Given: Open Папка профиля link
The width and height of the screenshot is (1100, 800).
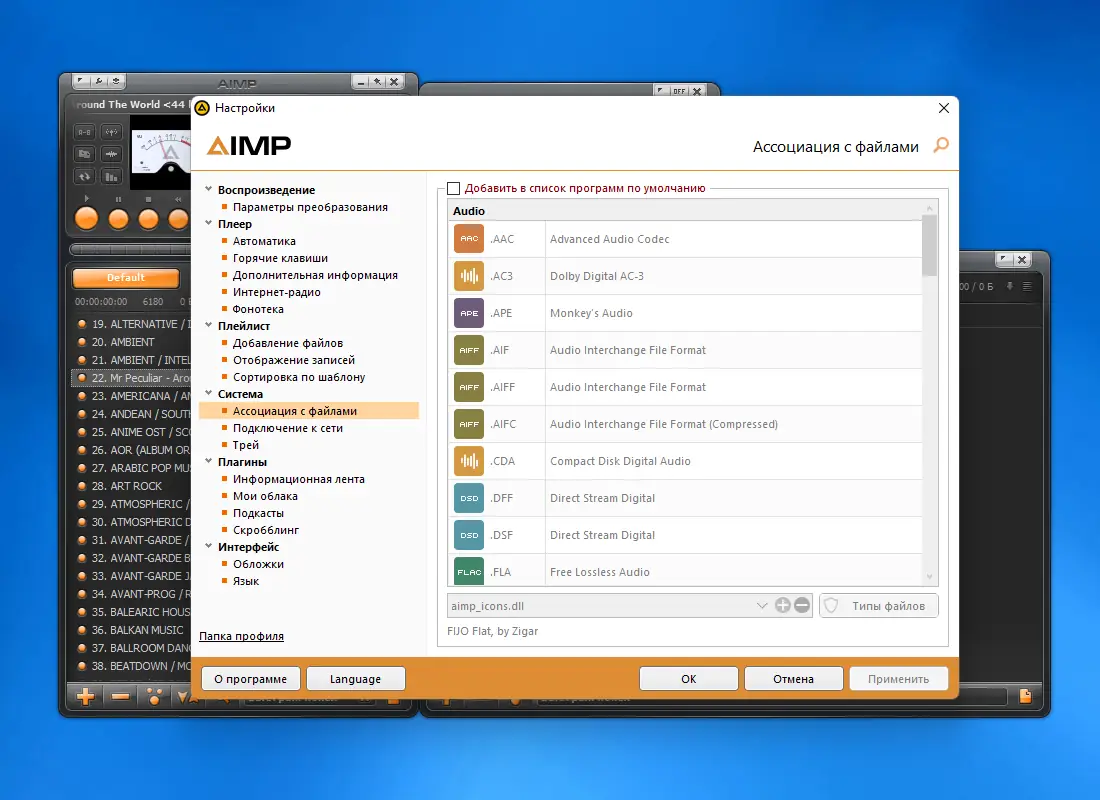Looking at the screenshot, I should pos(241,636).
